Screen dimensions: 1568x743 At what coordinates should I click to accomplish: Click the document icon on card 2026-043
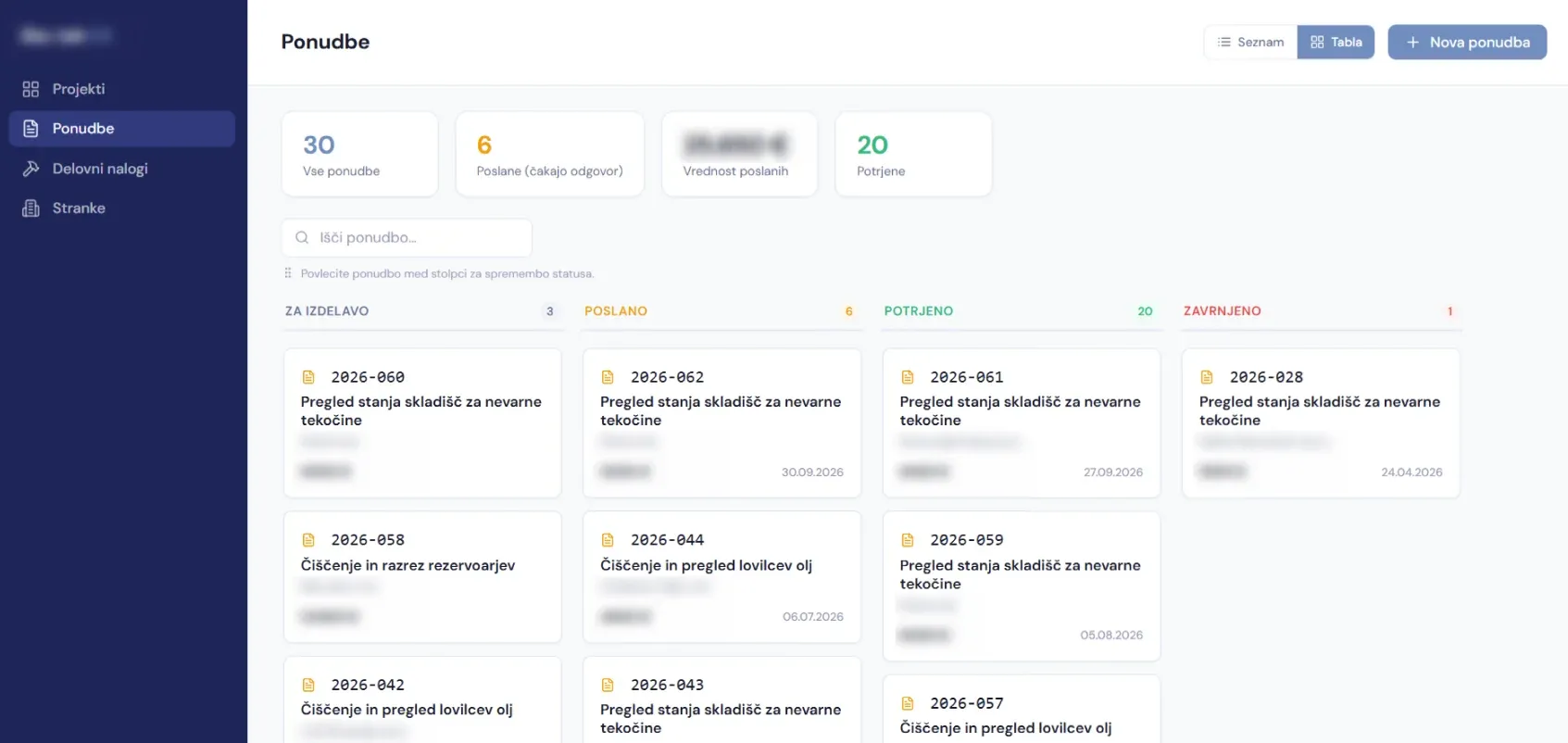pyautogui.click(x=608, y=686)
